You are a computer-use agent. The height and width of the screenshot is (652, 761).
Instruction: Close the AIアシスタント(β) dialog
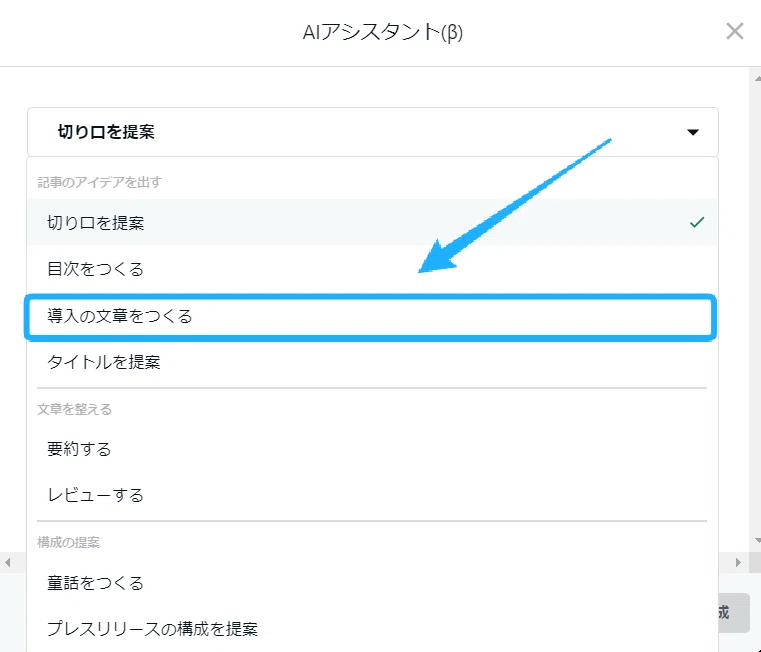click(x=734, y=32)
